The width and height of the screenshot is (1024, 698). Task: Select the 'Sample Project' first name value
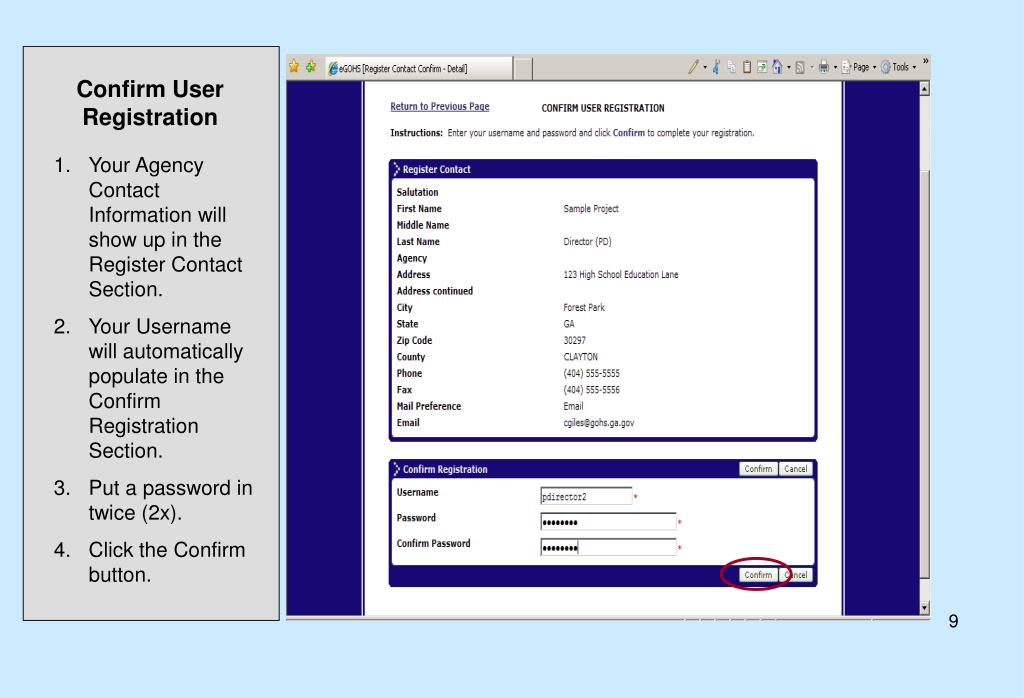tap(591, 209)
